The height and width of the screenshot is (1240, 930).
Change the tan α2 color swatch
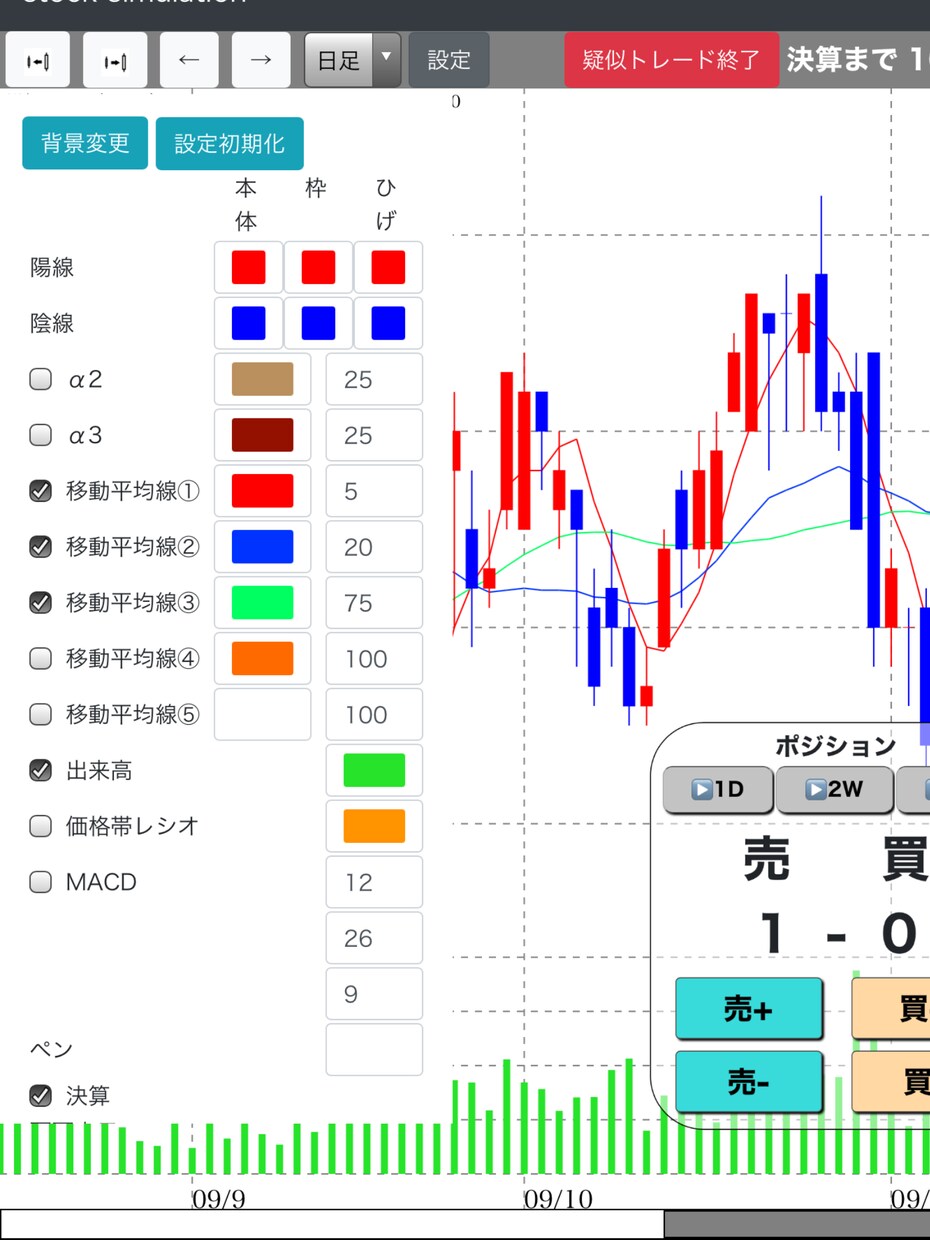263,379
